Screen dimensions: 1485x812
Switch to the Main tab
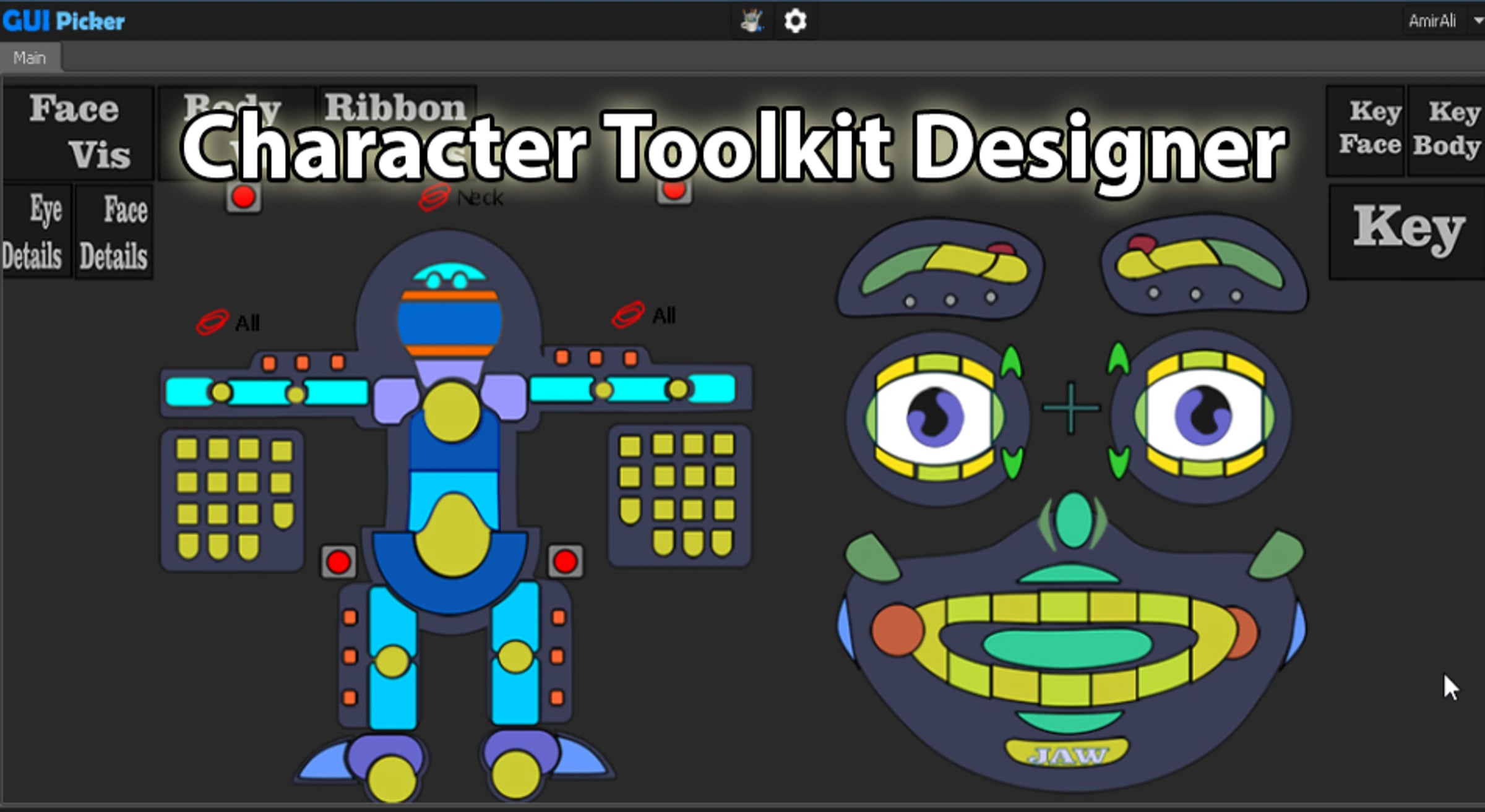[30, 58]
